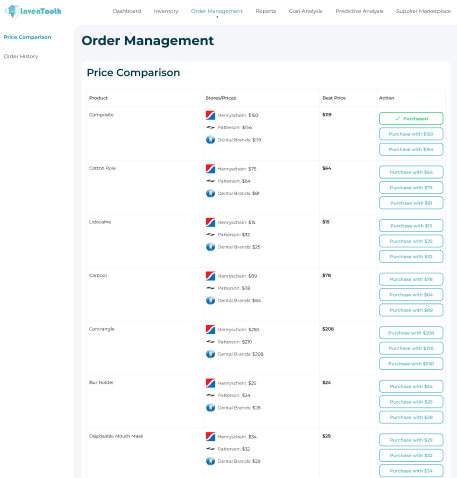Click the last purchase button for Cotton Role
Image resolution: width=457 pixels, height=478 pixels.
coord(411,203)
